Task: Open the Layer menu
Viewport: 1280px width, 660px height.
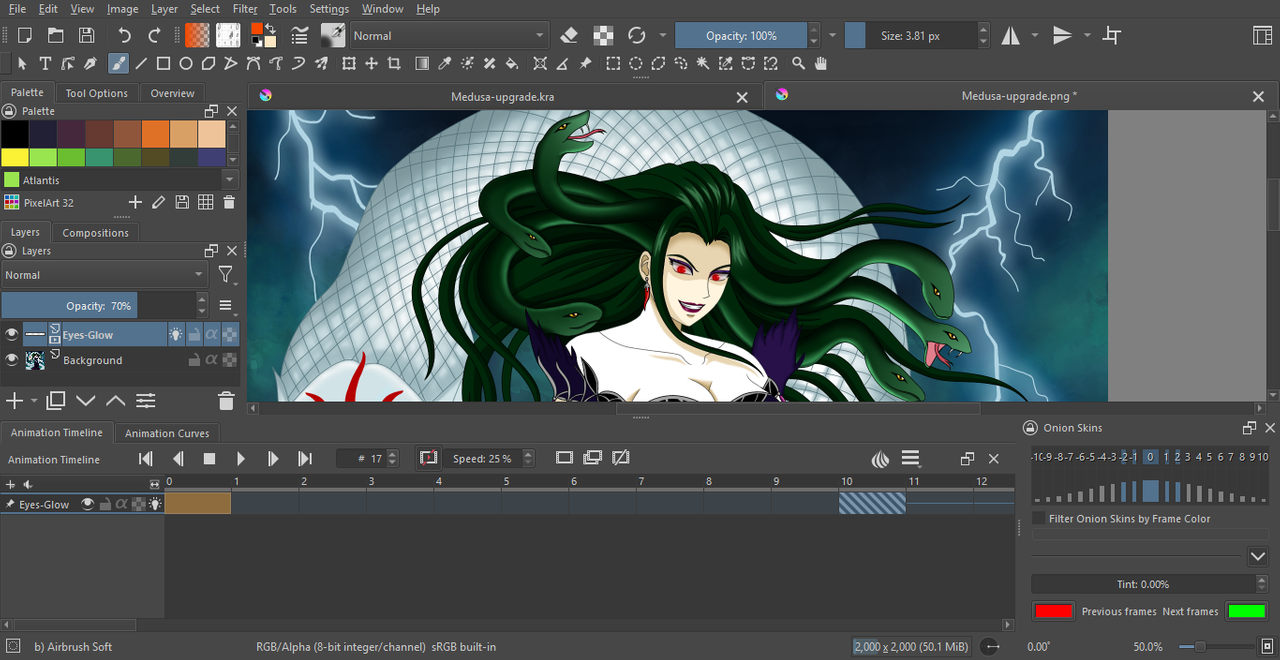Action: tap(164, 9)
